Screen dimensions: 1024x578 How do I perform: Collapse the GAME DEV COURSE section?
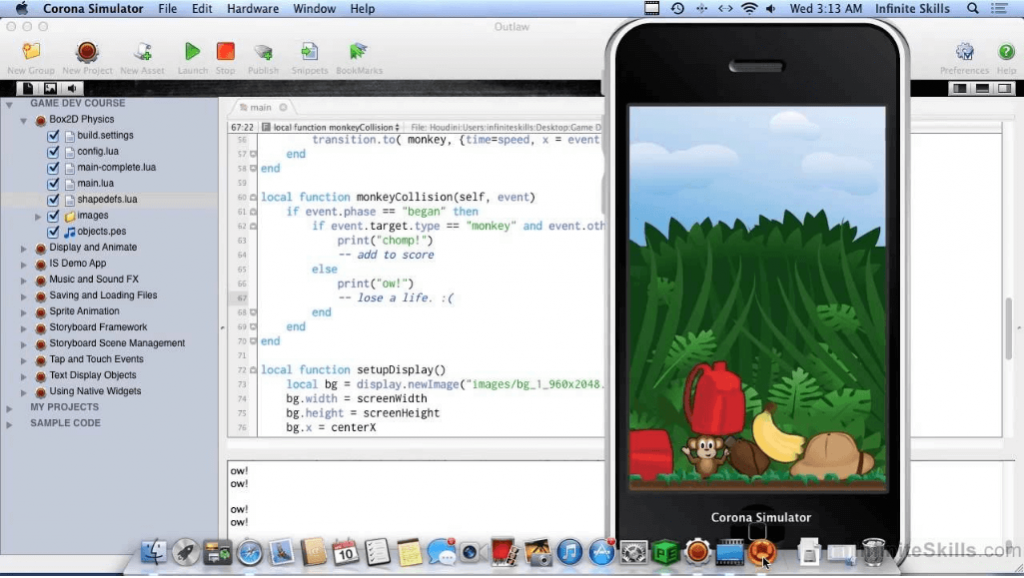click(9, 104)
